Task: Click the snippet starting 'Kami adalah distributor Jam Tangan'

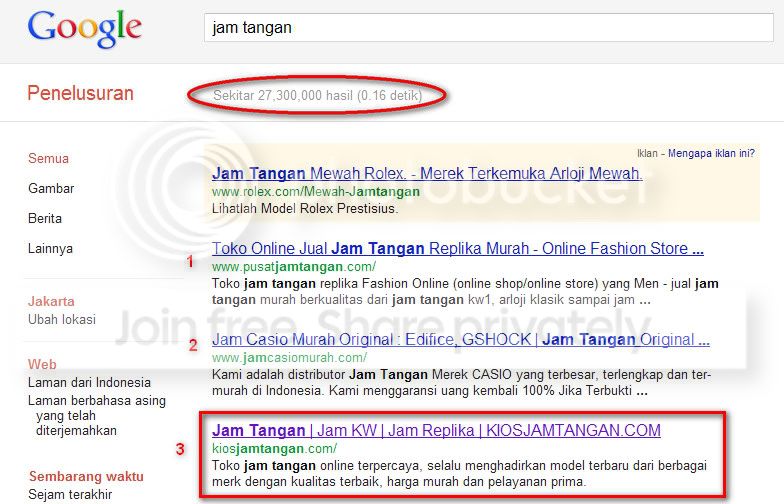Action: pyautogui.click(x=461, y=382)
